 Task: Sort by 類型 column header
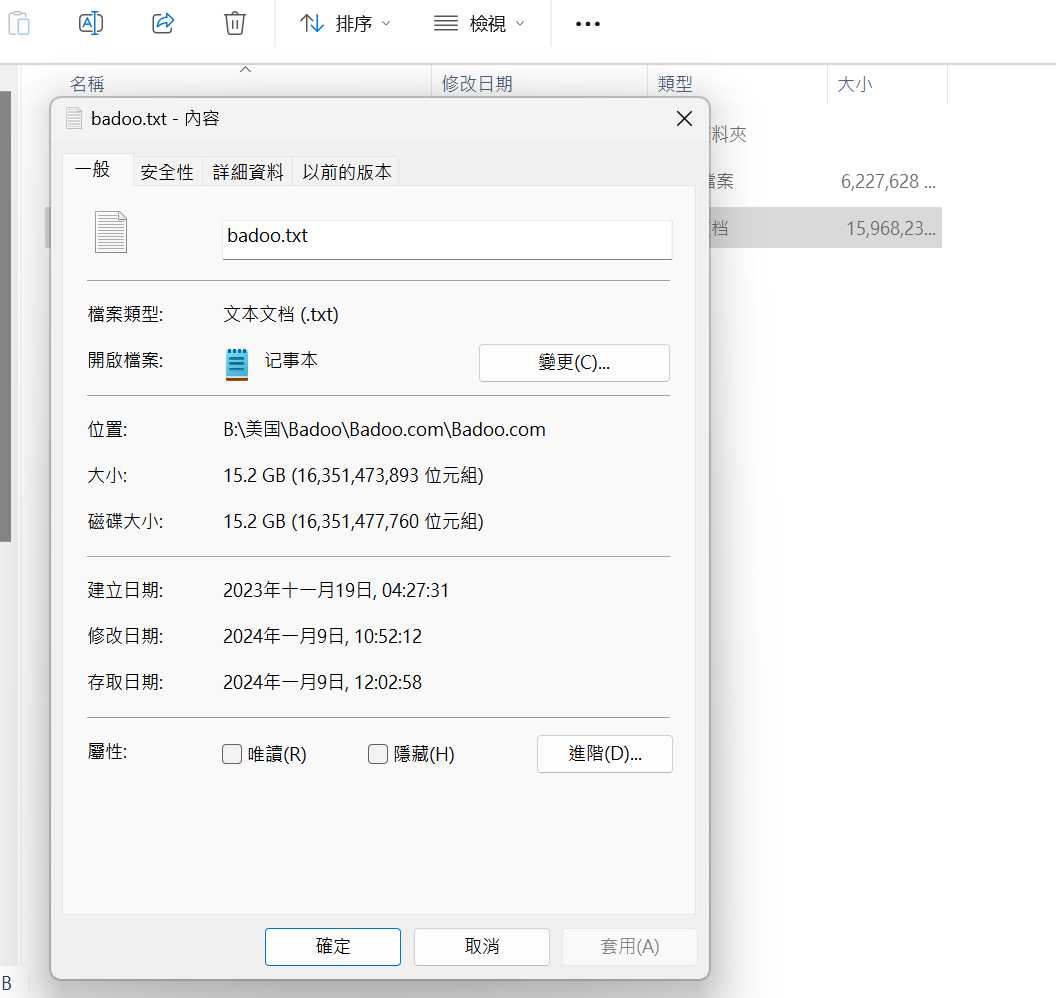coord(675,84)
